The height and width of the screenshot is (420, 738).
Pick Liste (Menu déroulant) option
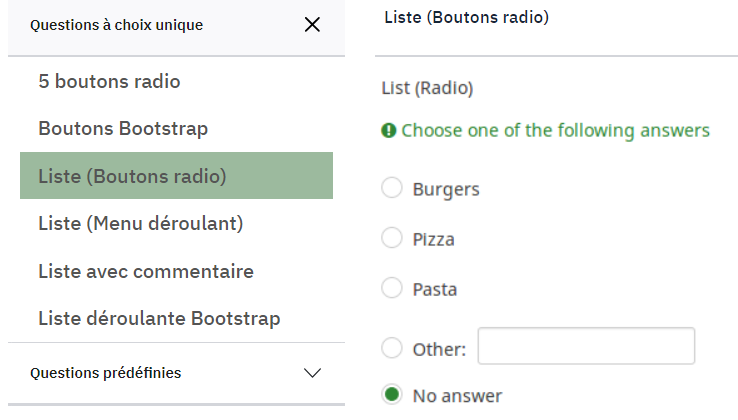(x=140, y=223)
